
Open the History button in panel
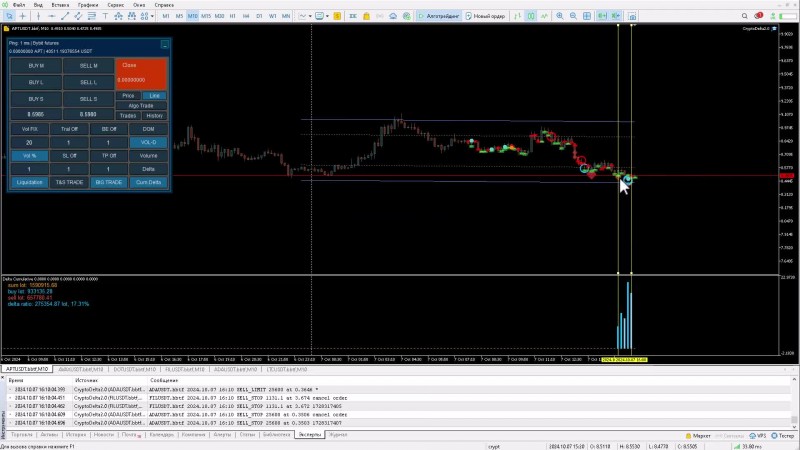(x=155, y=116)
